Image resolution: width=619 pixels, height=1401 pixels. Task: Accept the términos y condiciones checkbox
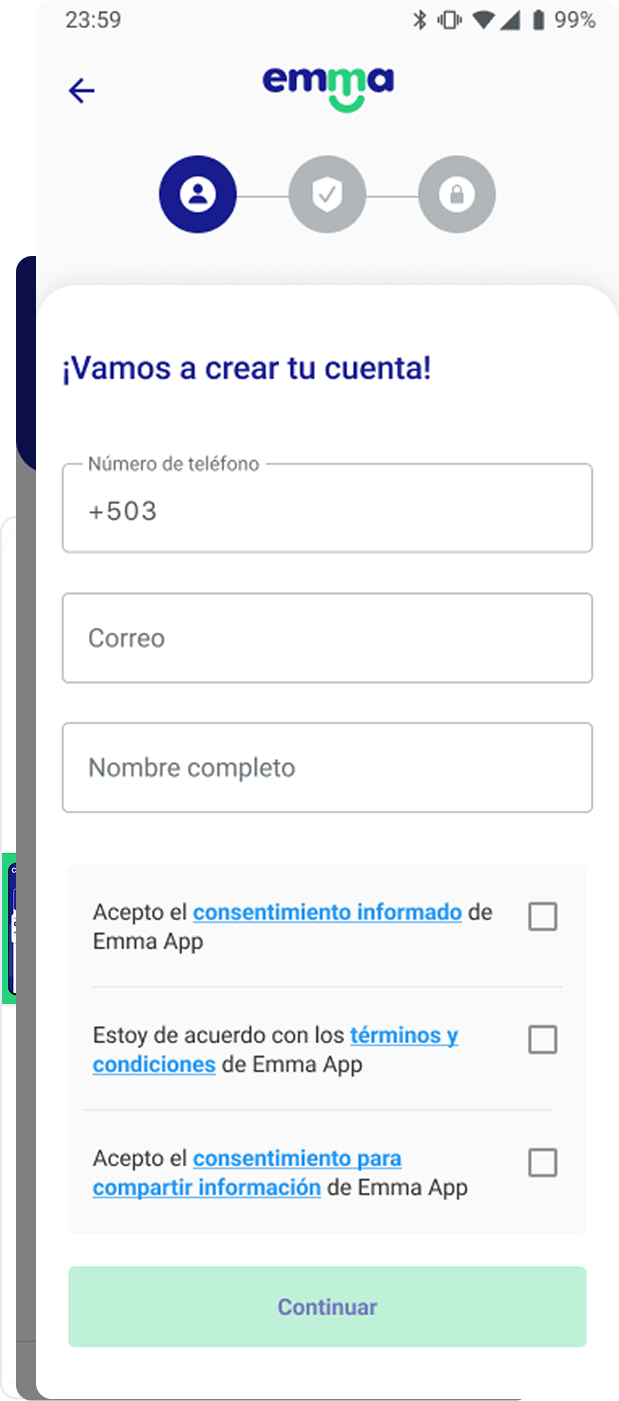coord(542,1040)
